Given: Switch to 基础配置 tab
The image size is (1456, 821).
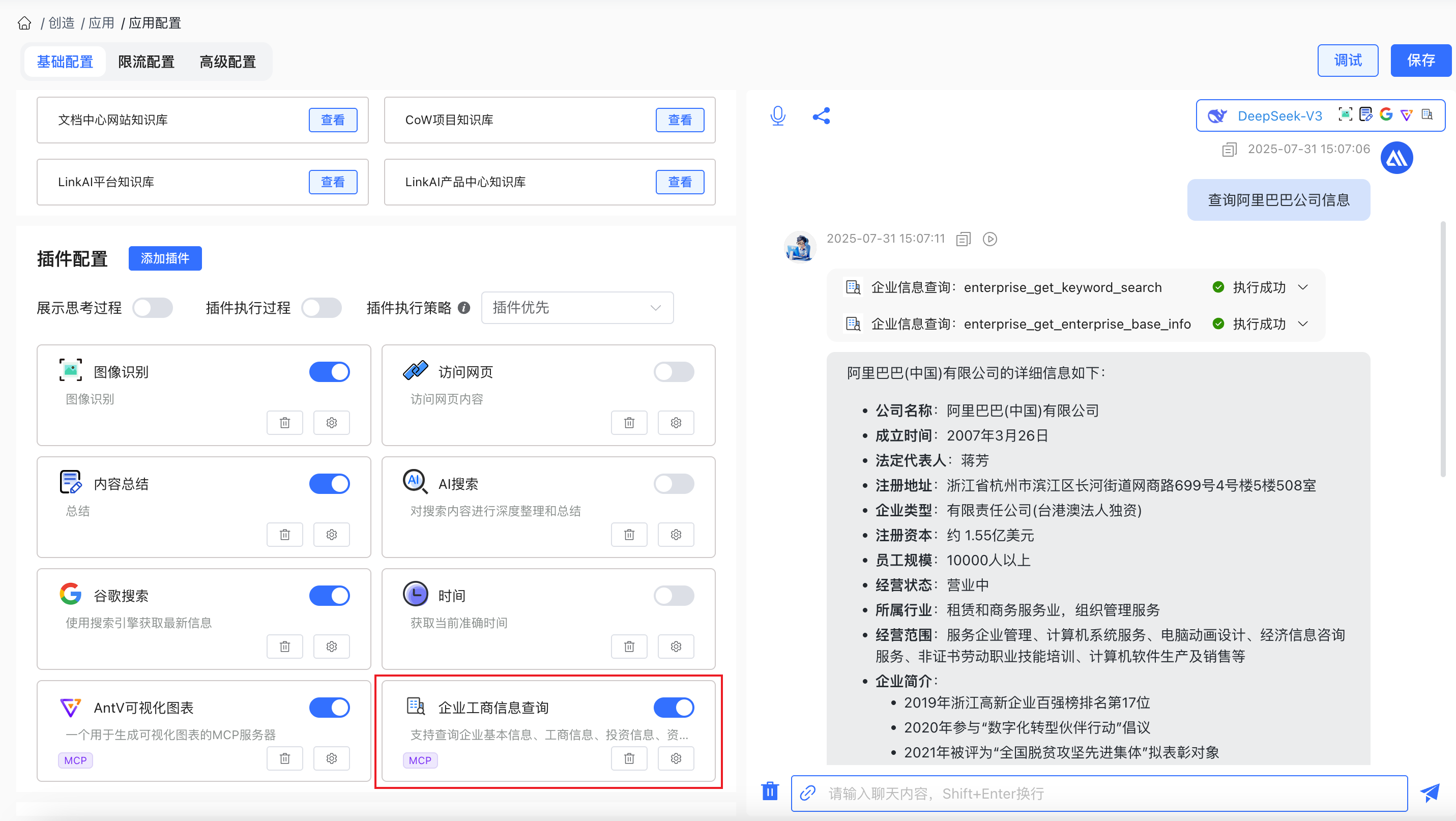Looking at the screenshot, I should [65, 62].
